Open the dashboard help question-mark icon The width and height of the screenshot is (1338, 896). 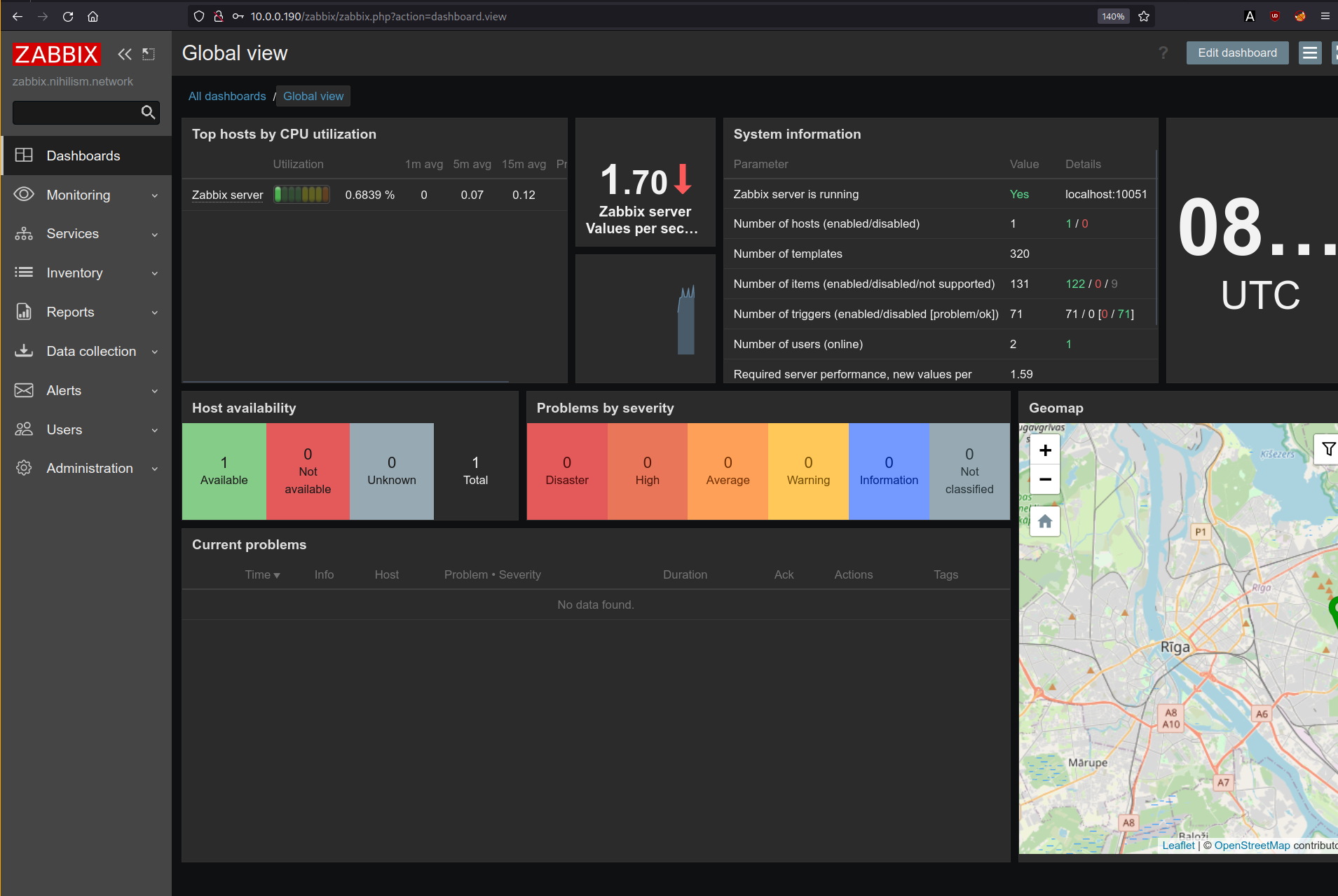tap(1163, 53)
